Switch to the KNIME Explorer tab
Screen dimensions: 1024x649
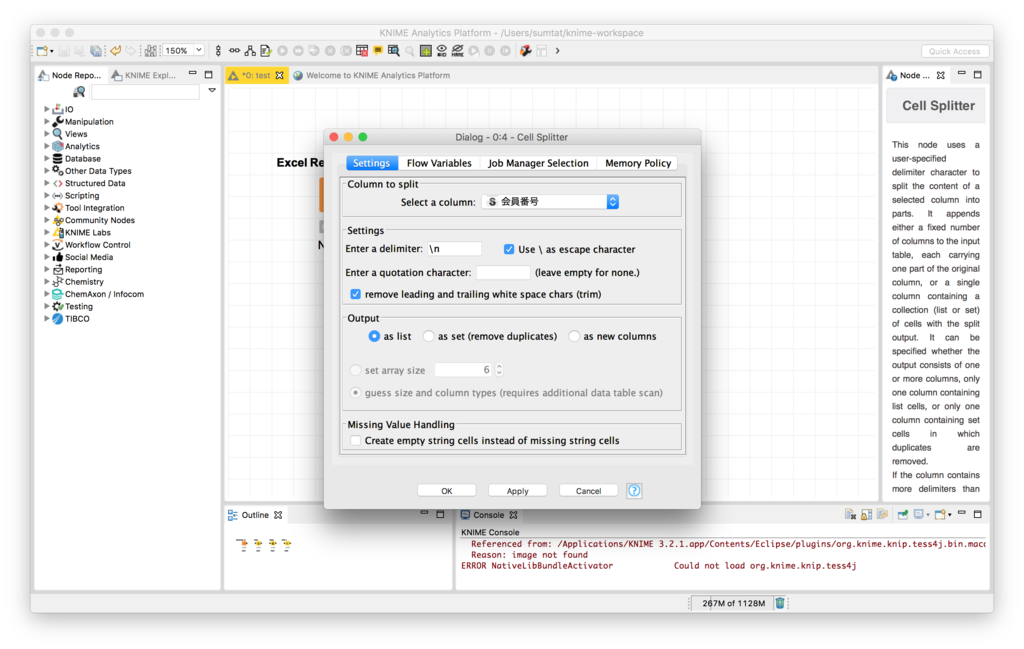tap(144, 76)
